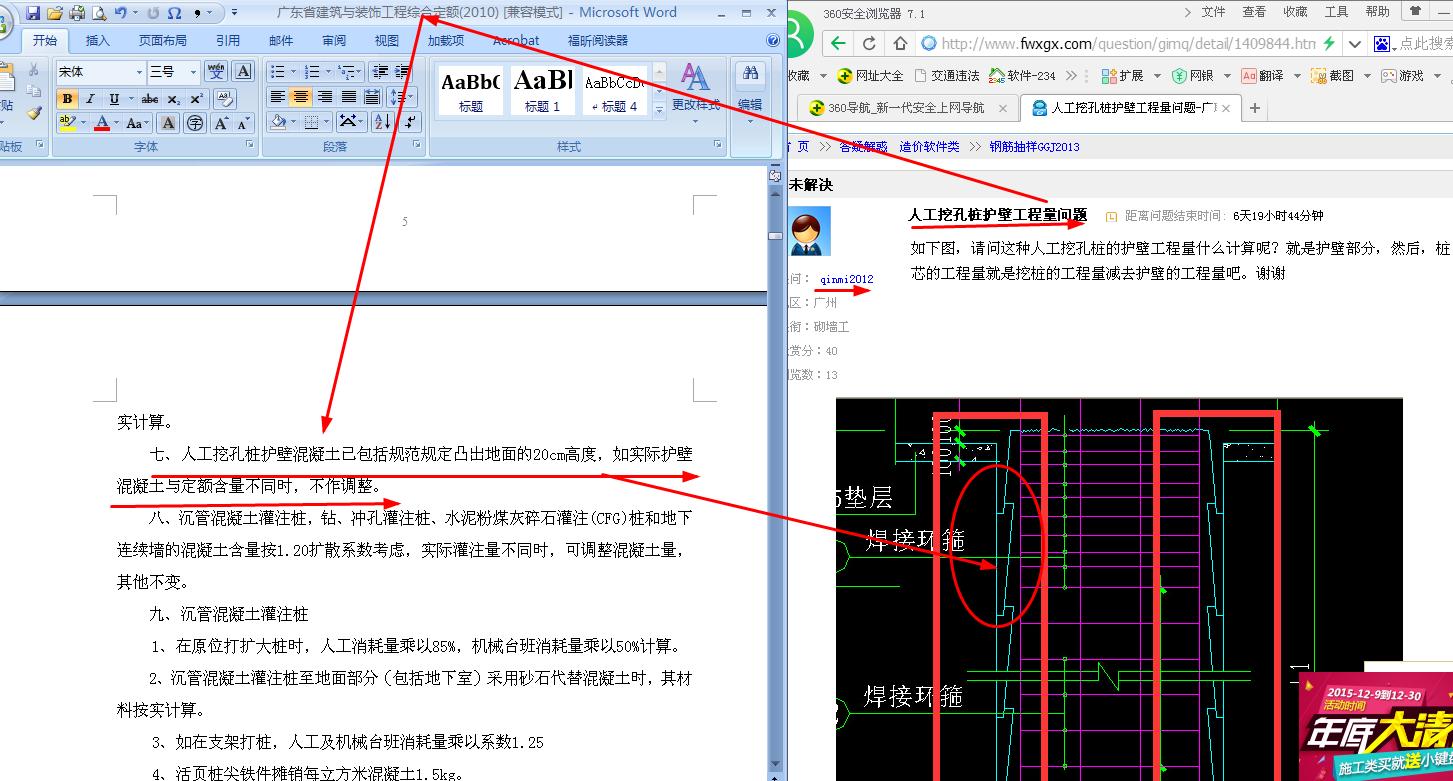1453x781 pixels.
Task: Open 引用 ribbon tab
Action: 228,41
